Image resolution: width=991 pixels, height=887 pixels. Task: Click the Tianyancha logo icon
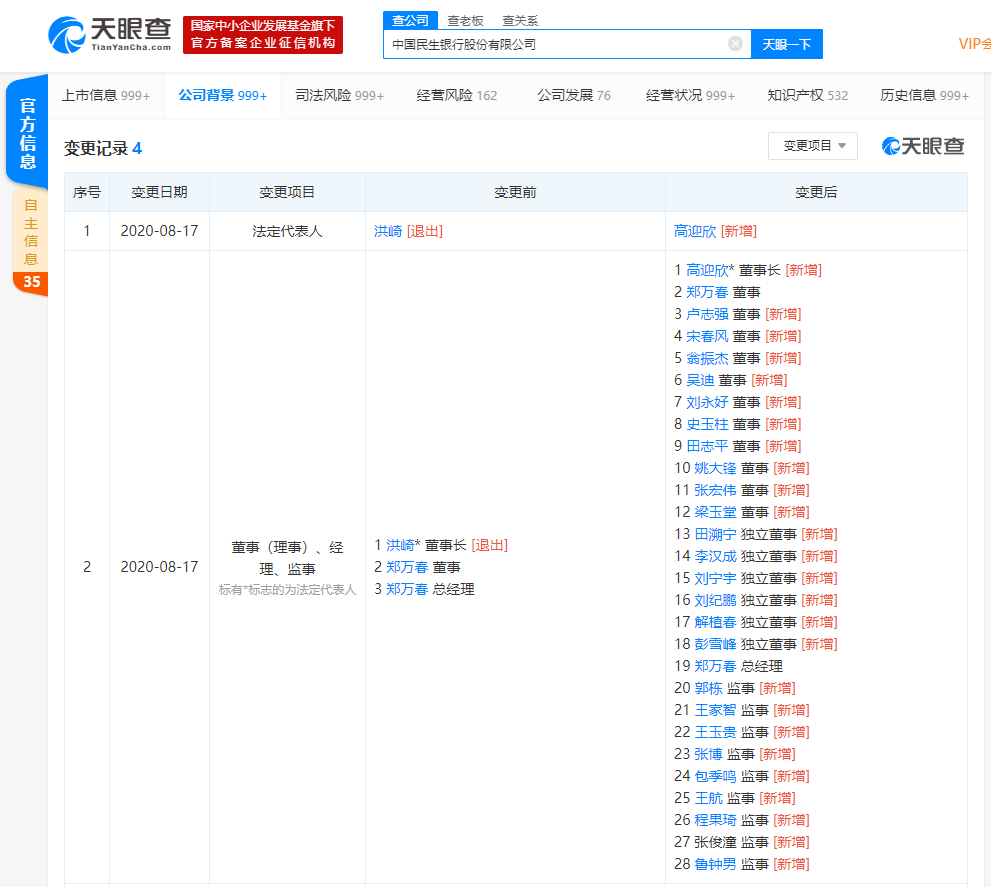67,34
